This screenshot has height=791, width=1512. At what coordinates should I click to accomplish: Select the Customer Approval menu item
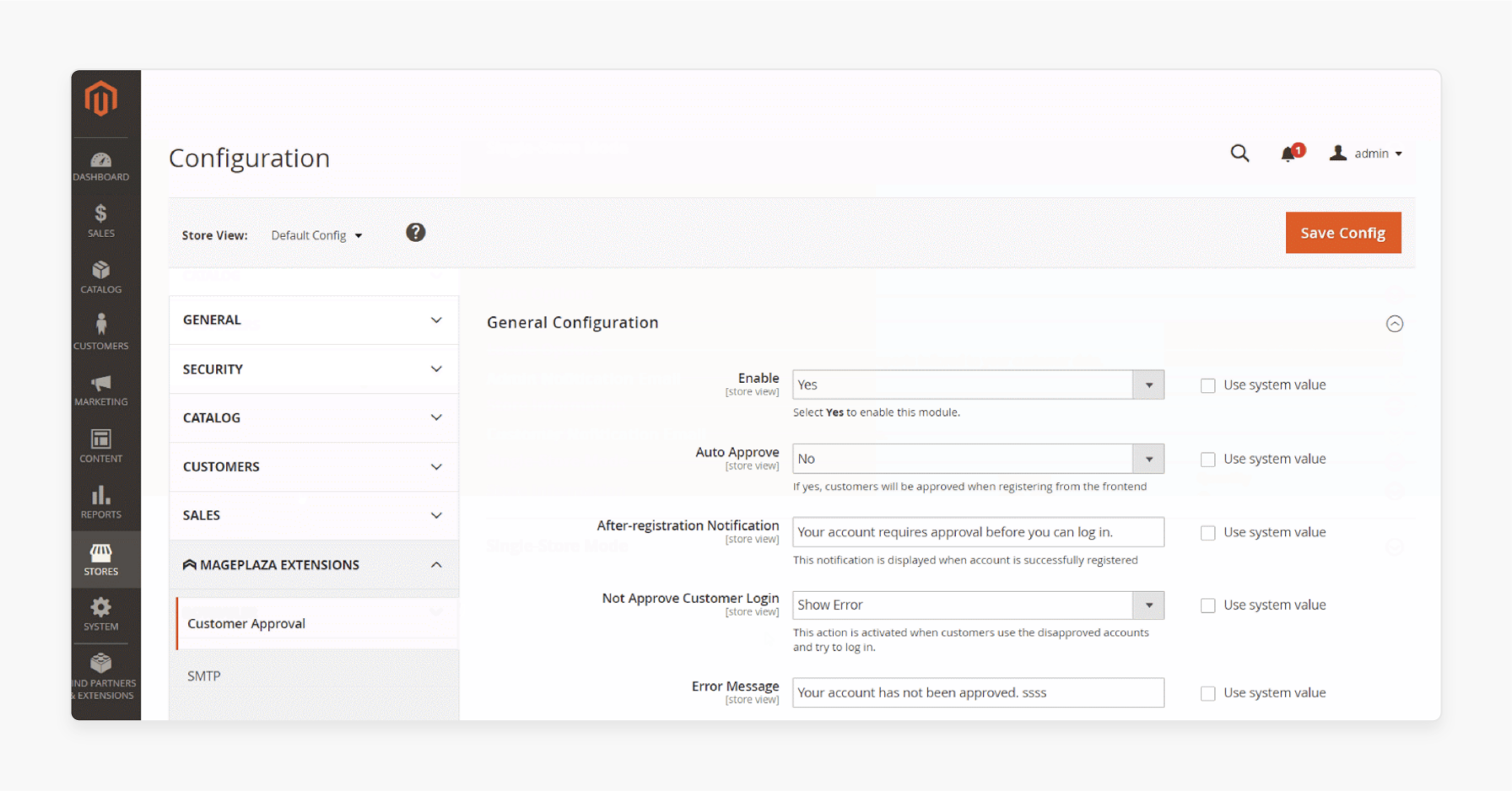317,624
